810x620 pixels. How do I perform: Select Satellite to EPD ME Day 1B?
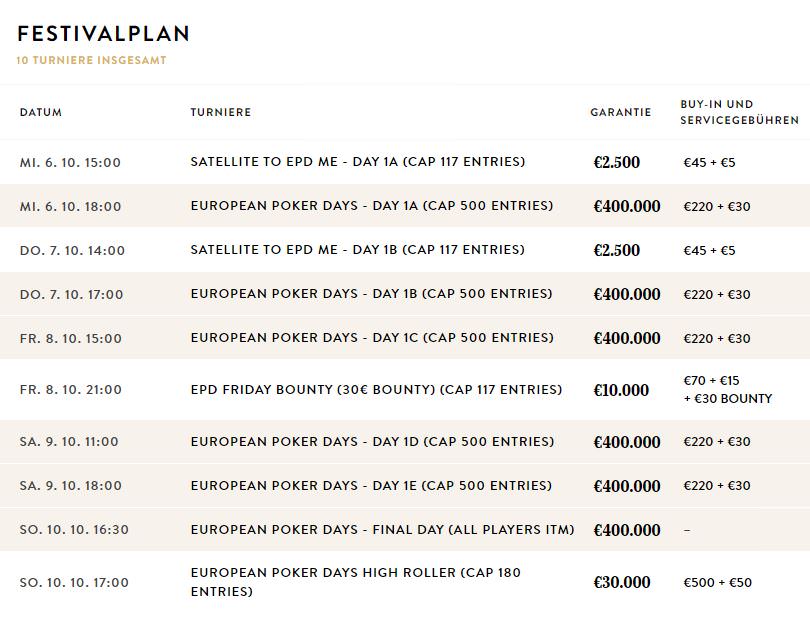[357, 250]
